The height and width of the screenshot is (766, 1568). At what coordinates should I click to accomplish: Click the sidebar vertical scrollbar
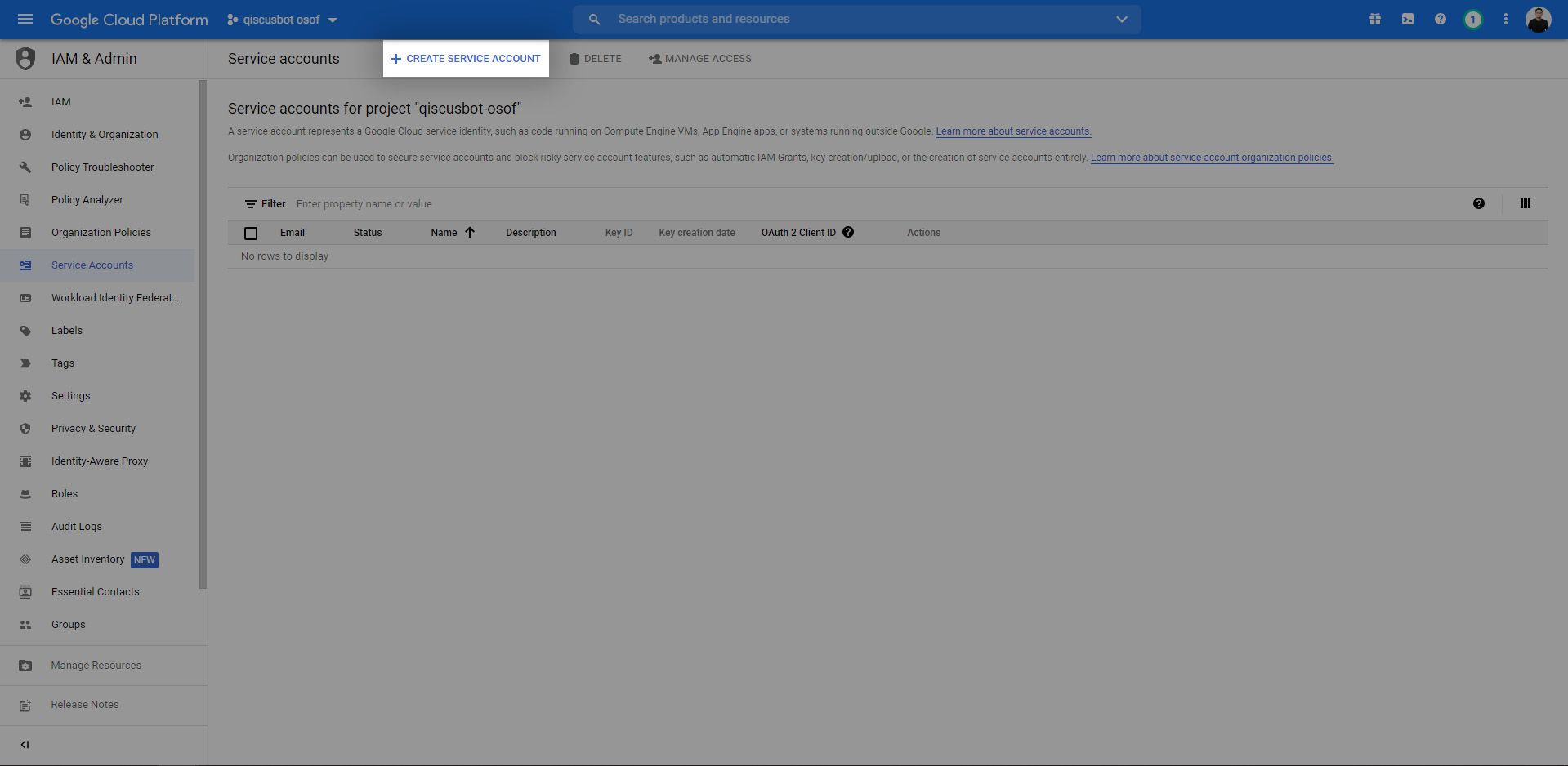pos(203,333)
